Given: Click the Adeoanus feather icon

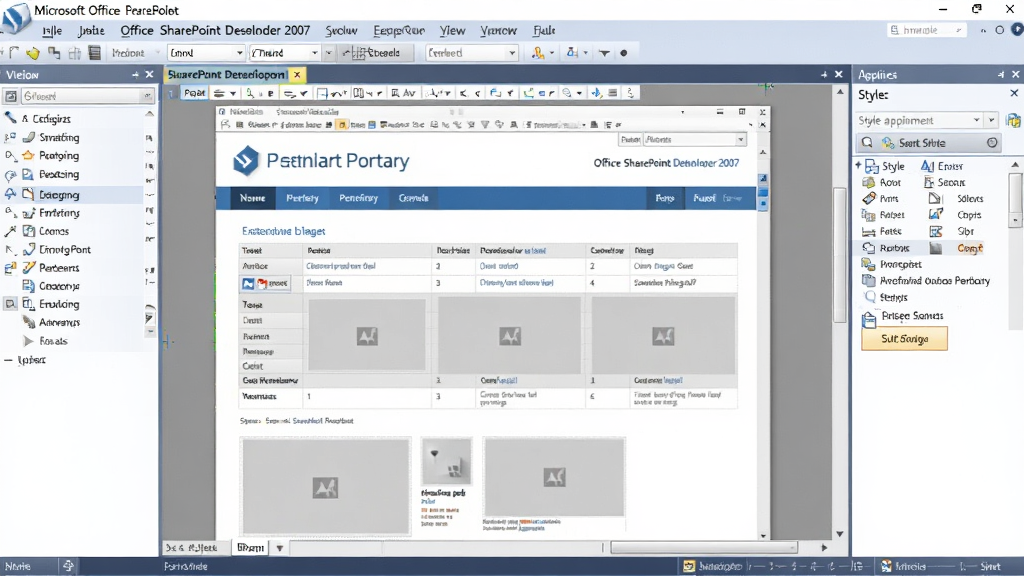Looking at the screenshot, I should (29, 322).
